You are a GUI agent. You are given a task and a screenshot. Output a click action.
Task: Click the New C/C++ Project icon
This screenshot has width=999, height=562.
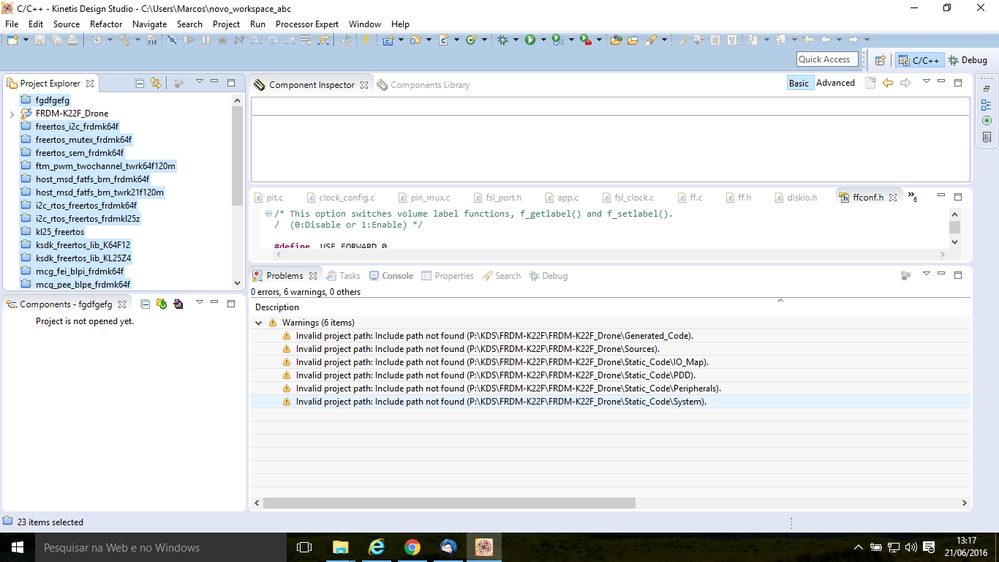point(388,40)
